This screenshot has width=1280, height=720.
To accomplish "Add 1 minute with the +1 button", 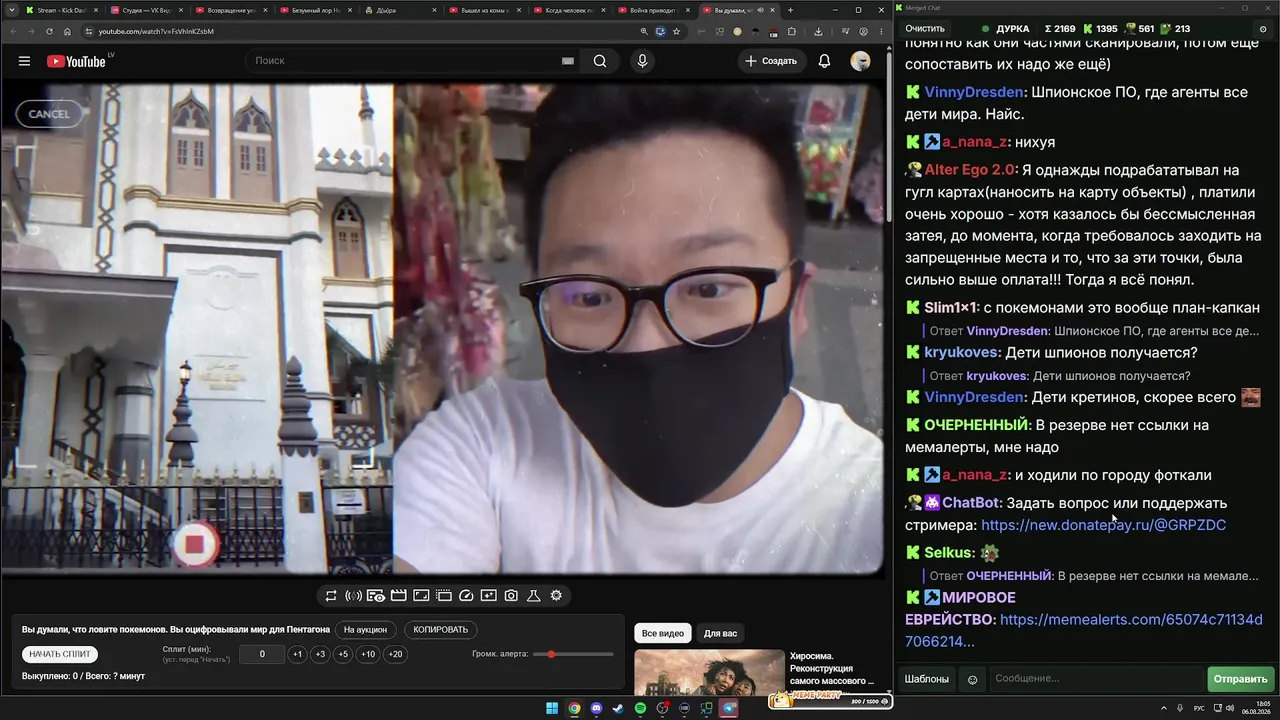I will click(x=297, y=654).
